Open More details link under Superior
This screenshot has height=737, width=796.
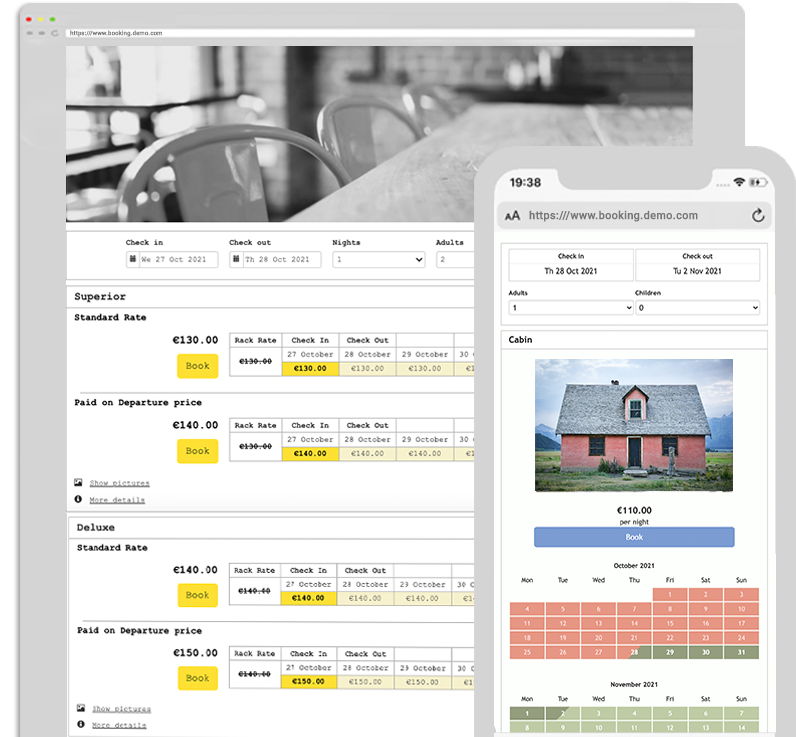point(117,500)
